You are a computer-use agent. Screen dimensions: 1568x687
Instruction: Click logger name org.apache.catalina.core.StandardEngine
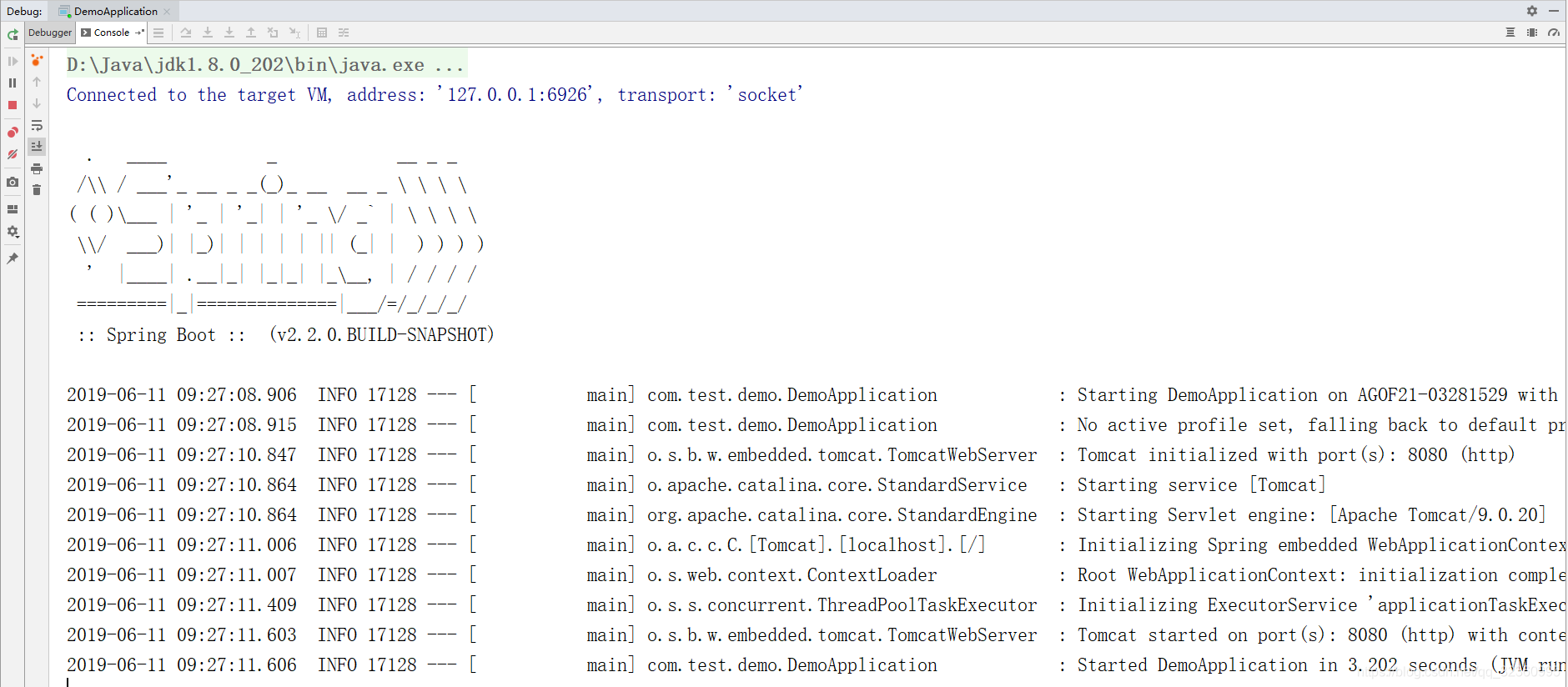pos(842,514)
